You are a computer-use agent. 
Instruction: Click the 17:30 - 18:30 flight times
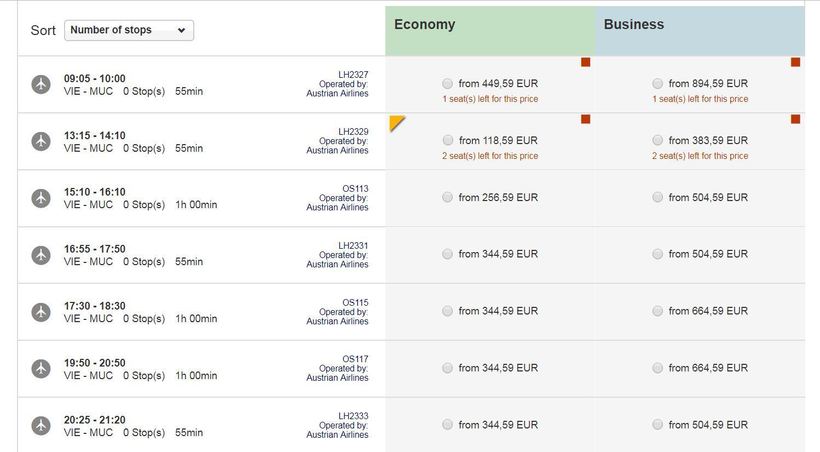95,306
